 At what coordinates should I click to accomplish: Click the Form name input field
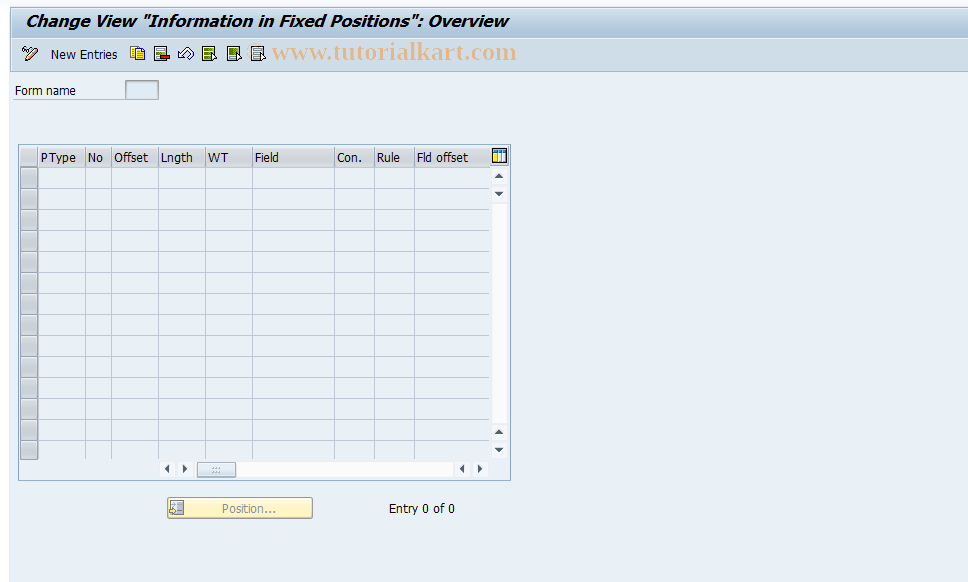(x=141, y=90)
